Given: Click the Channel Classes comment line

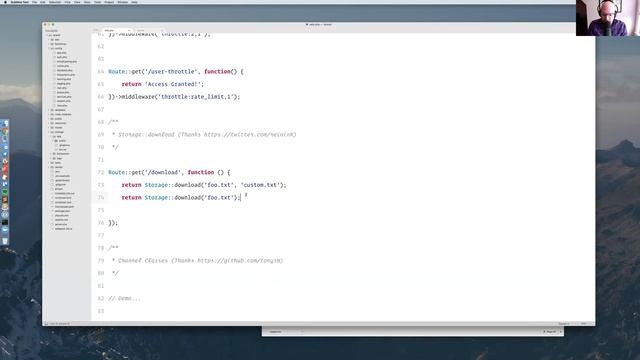Looking at the screenshot, I should [197, 260].
